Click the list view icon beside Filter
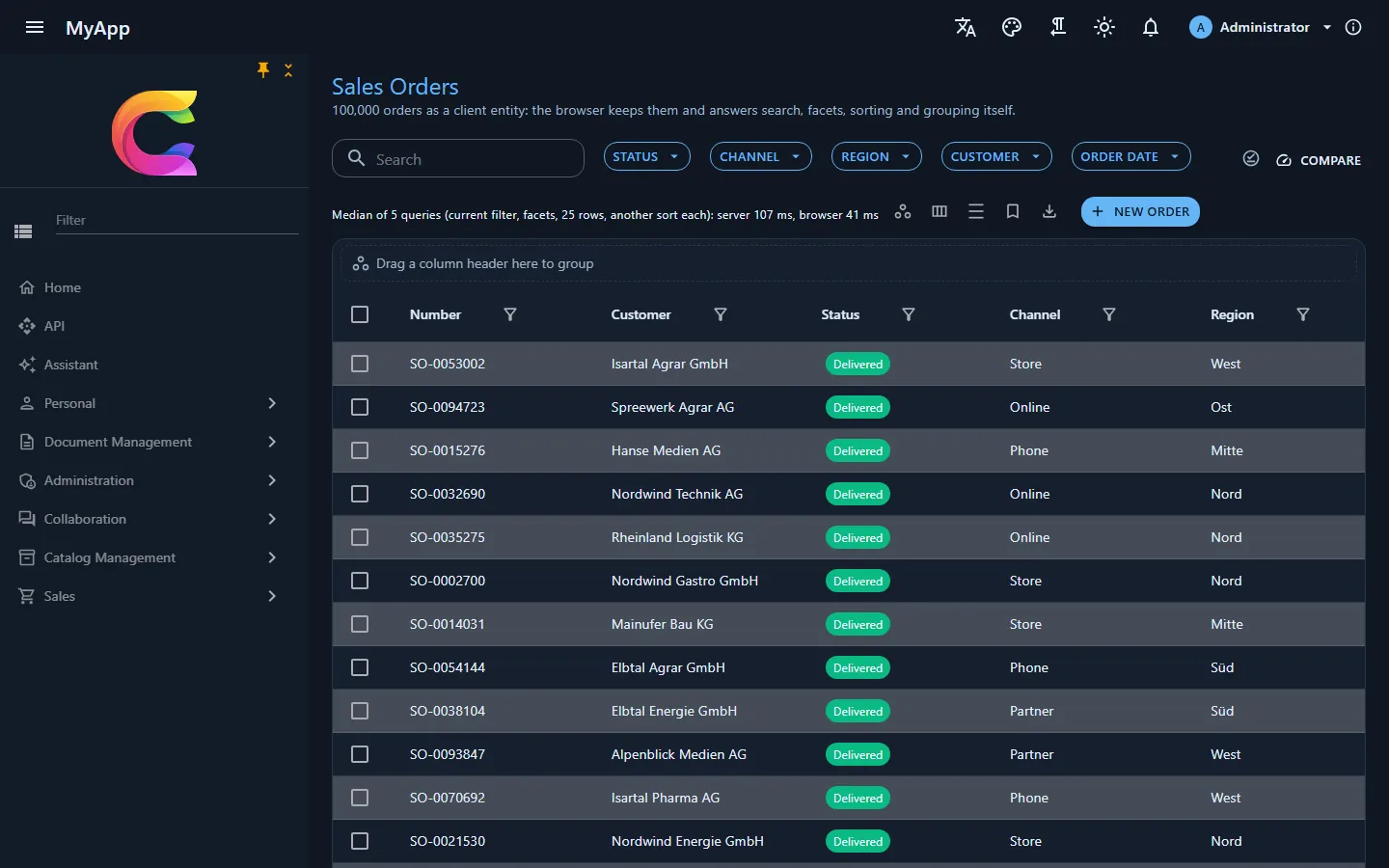 point(24,231)
